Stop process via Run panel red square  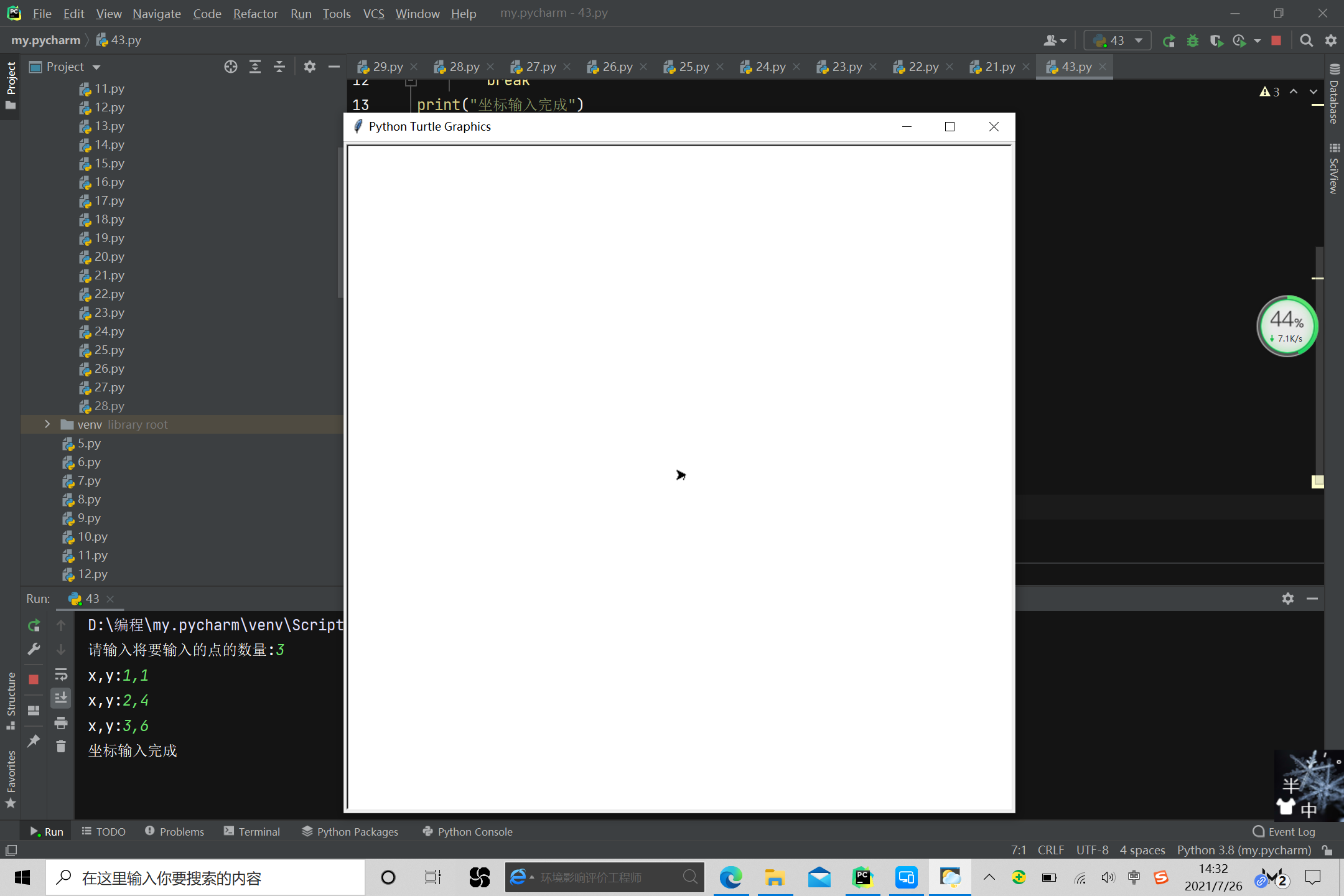(34, 679)
